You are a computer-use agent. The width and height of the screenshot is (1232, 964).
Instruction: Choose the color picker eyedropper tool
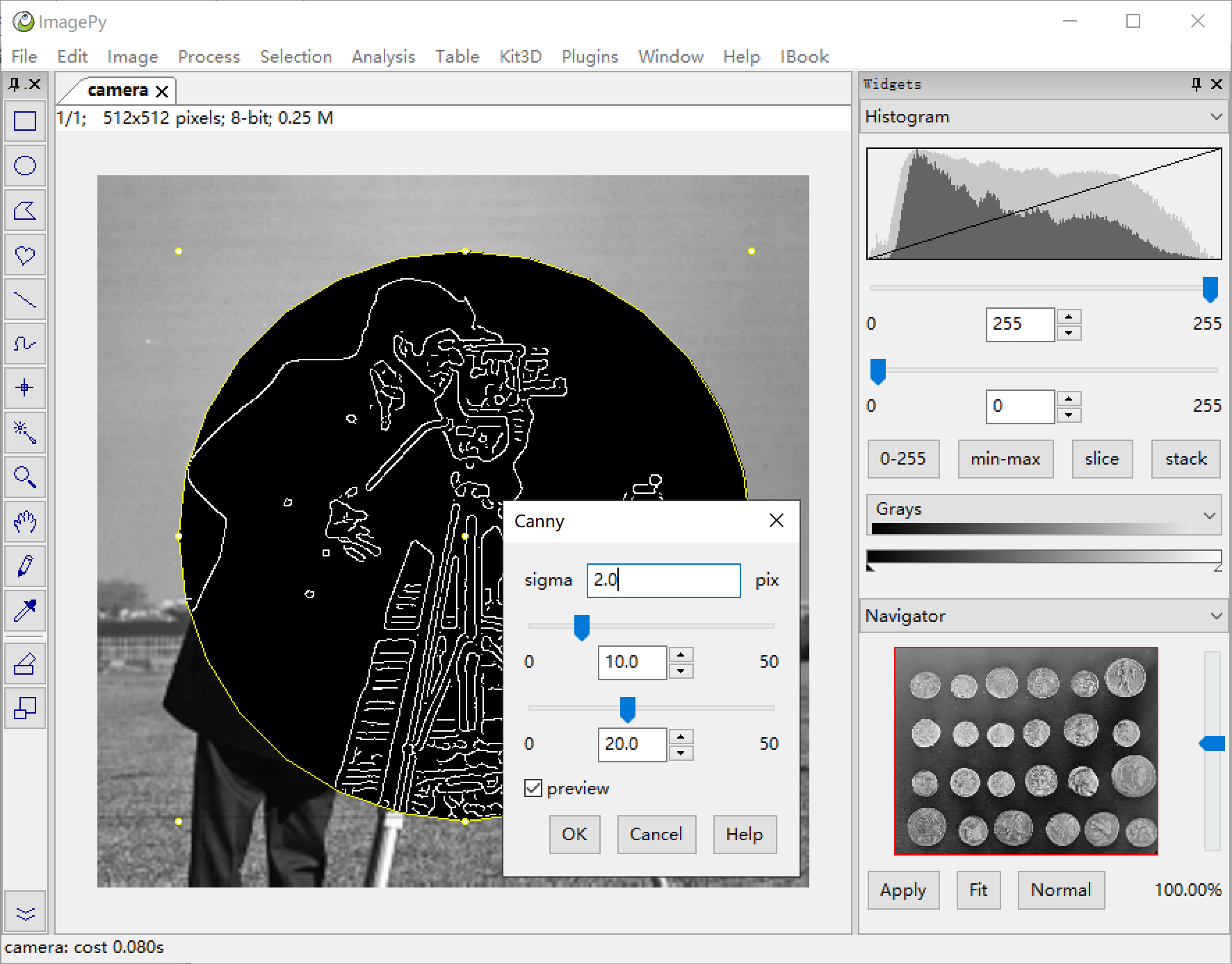pos(25,611)
